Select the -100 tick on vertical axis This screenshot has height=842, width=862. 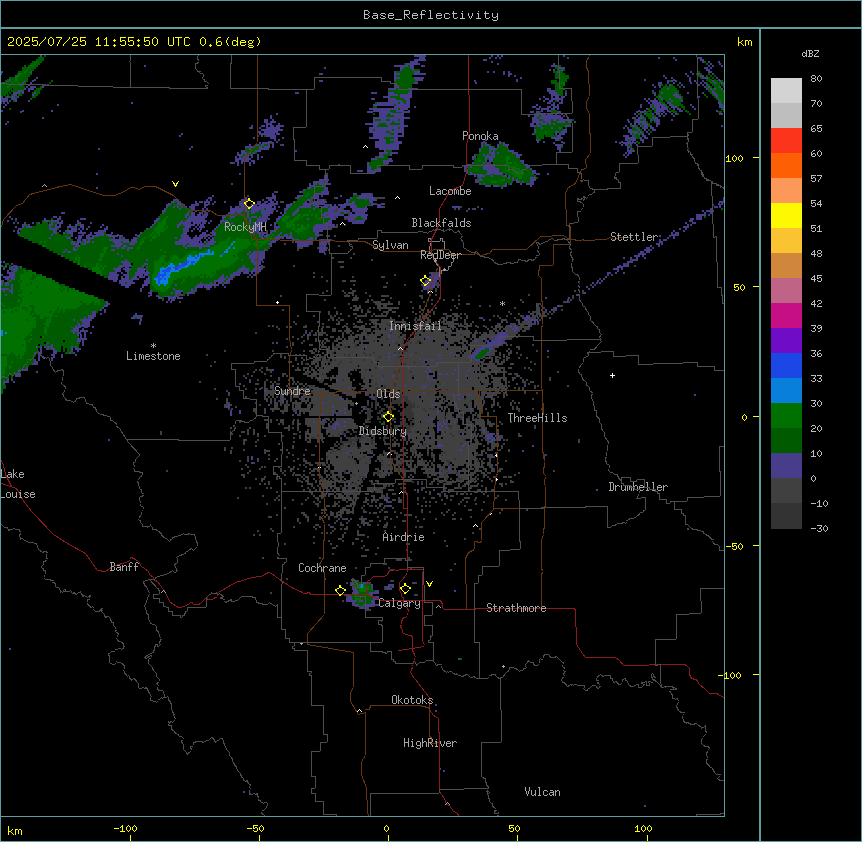click(x=731, y=675)
